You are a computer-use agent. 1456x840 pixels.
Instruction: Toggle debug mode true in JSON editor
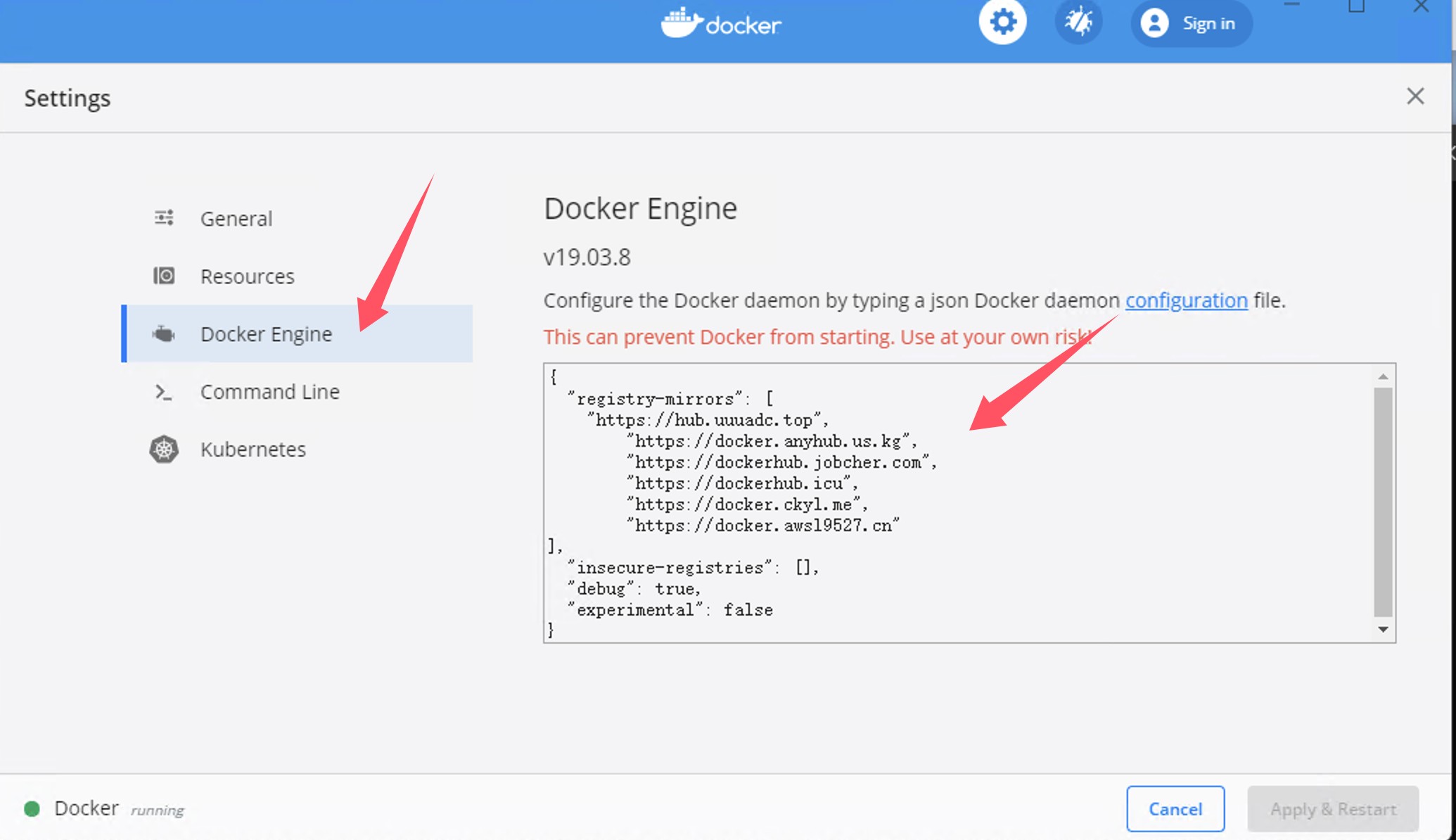tap(675, 589)
